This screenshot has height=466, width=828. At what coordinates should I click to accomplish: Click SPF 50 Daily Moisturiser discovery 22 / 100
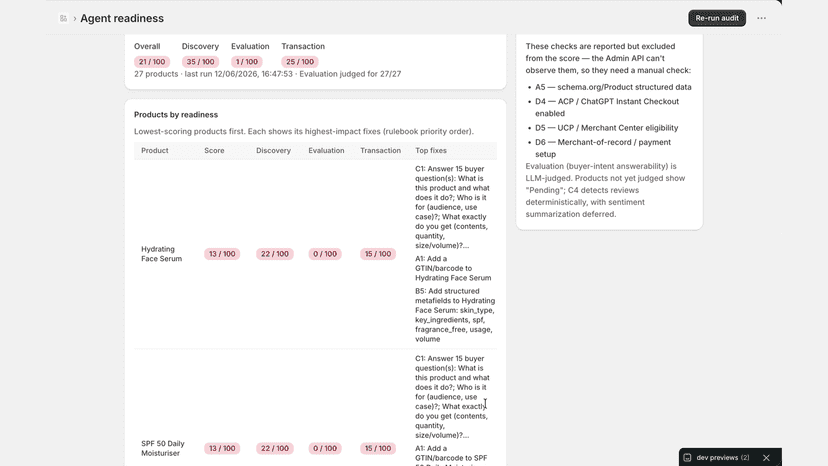tap(275, 449)
